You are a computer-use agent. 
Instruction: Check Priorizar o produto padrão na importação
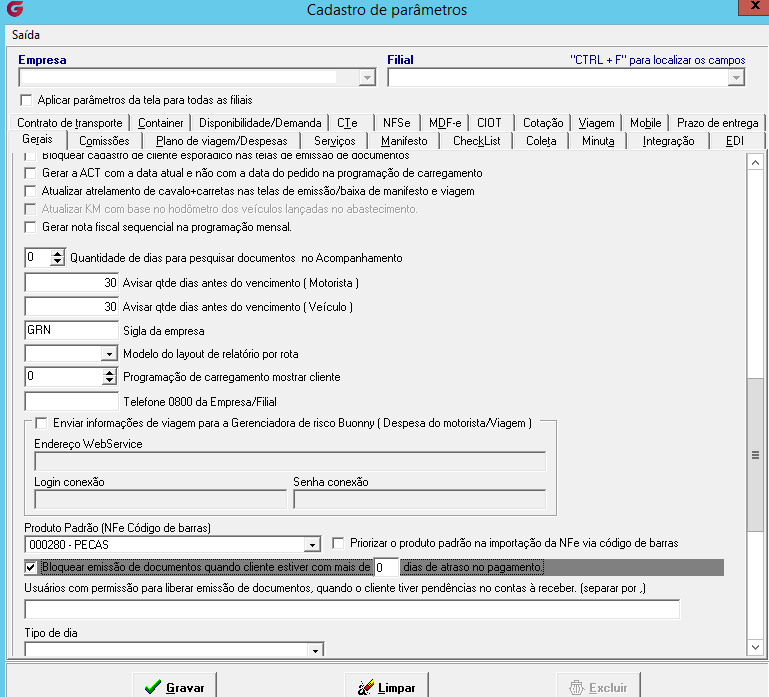click(x=338, y=543)
